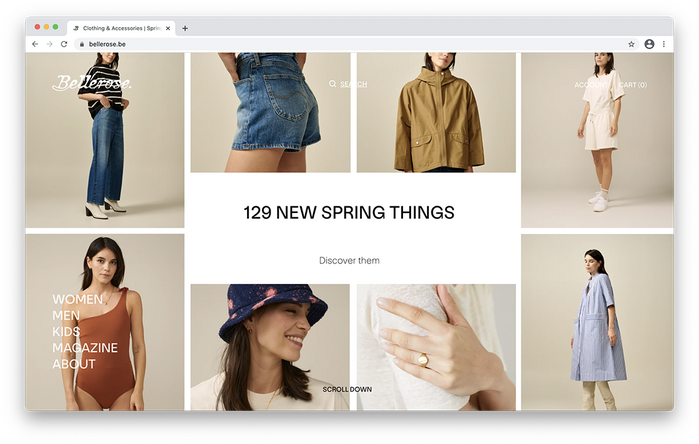Open the MAGAZINE link

coord(85,348)
